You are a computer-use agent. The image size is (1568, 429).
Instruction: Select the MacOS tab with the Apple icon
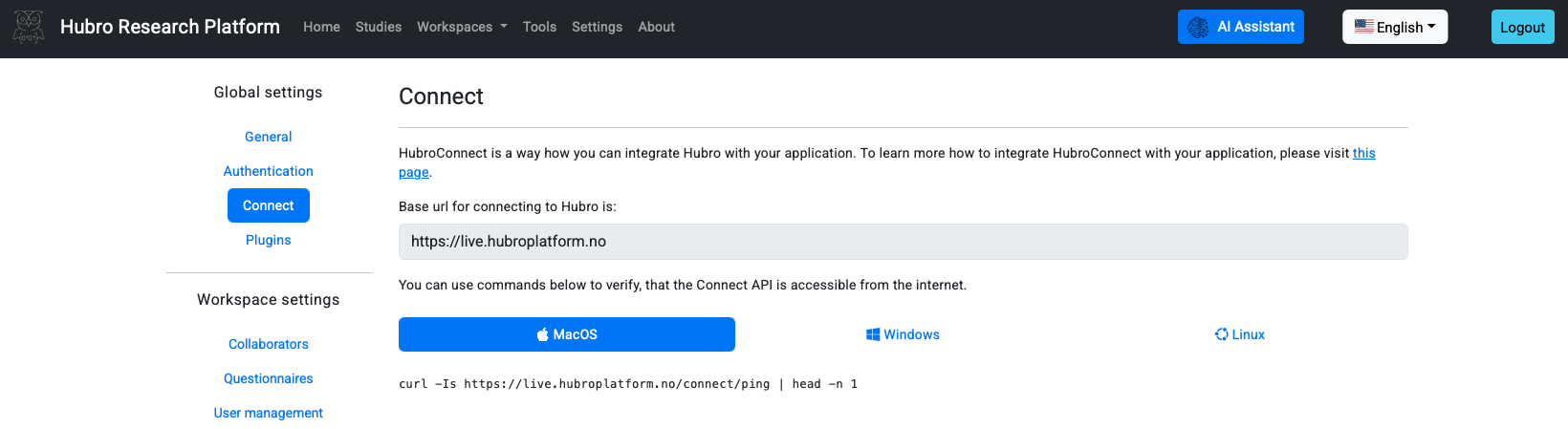coord(566,334)
